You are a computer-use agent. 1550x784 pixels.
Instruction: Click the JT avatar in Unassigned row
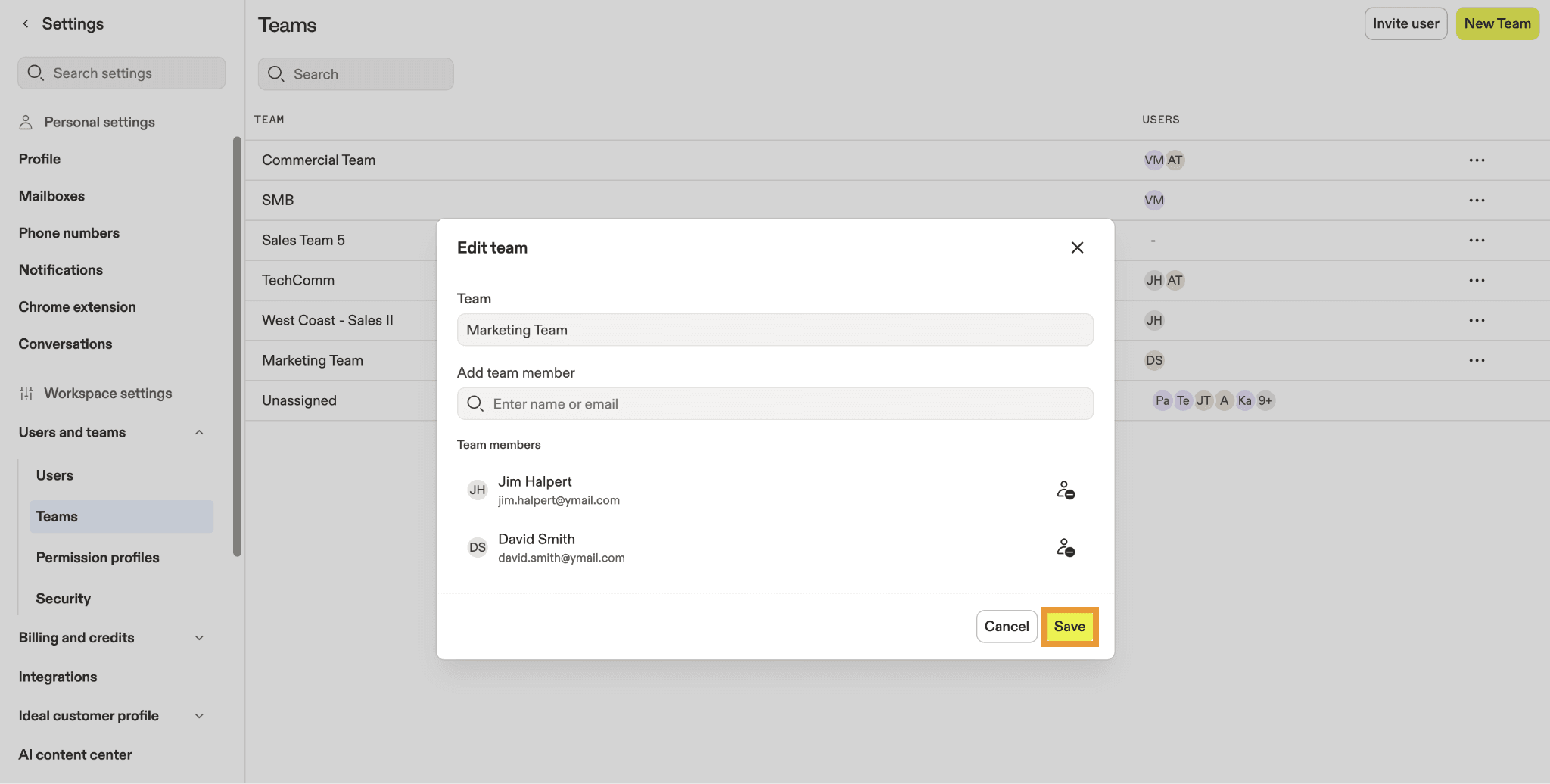click(1203, 401)
